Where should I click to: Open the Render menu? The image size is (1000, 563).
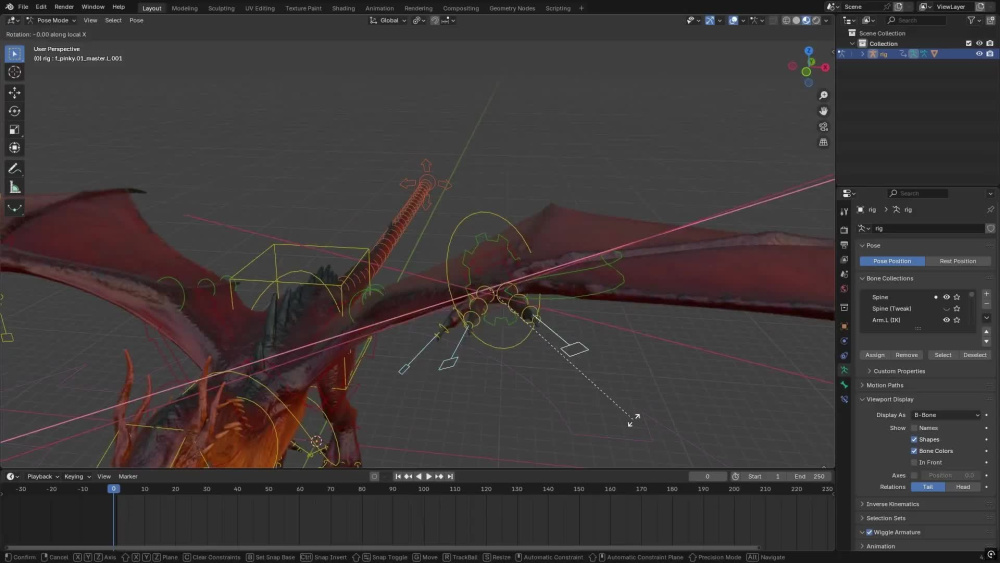click(64, 7)
